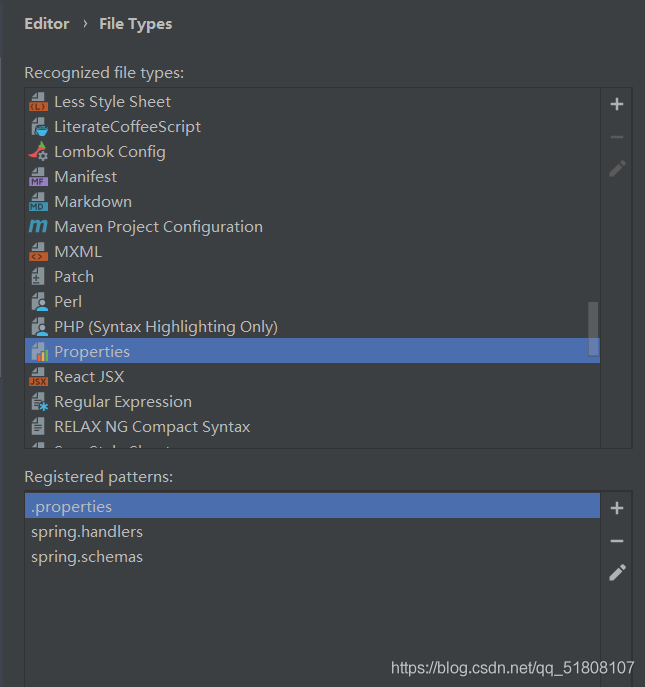
Task: Add a new recognized file type
Action: point(617,104)
